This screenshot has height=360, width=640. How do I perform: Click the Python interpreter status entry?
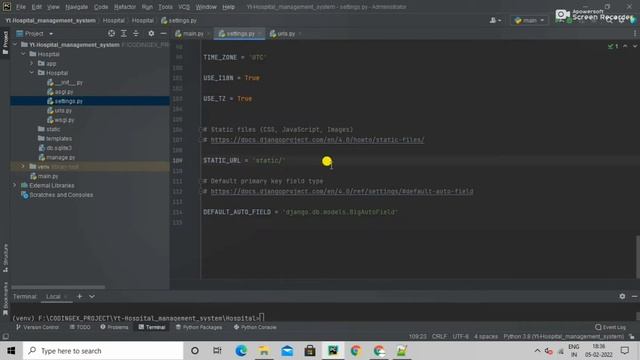click(x=564, y=336)
